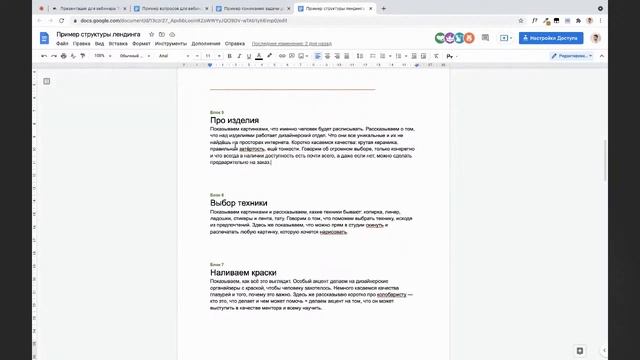
Task: Decrease the font size with minus
Action: [197, 56]
